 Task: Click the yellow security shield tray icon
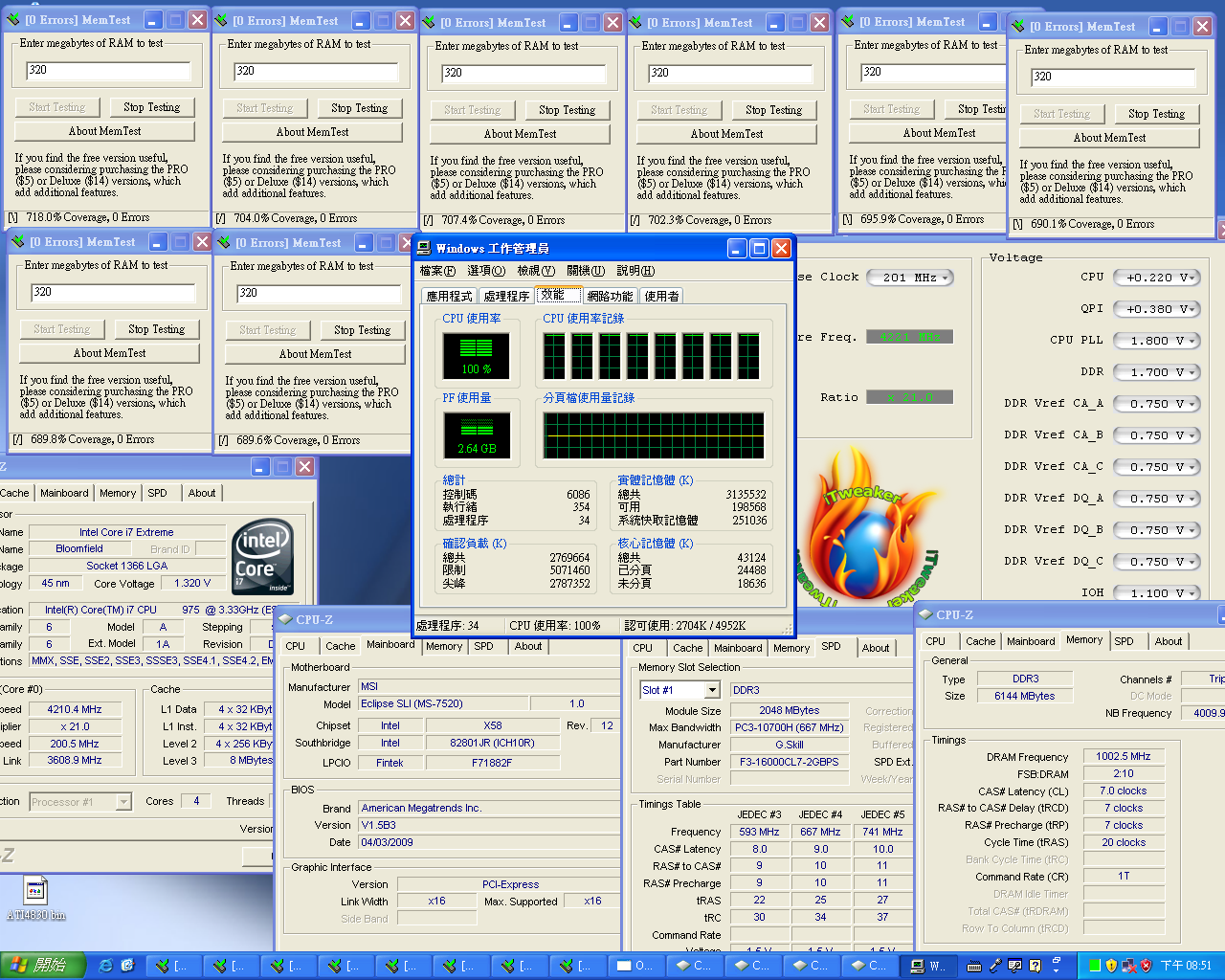point(1111,966)
